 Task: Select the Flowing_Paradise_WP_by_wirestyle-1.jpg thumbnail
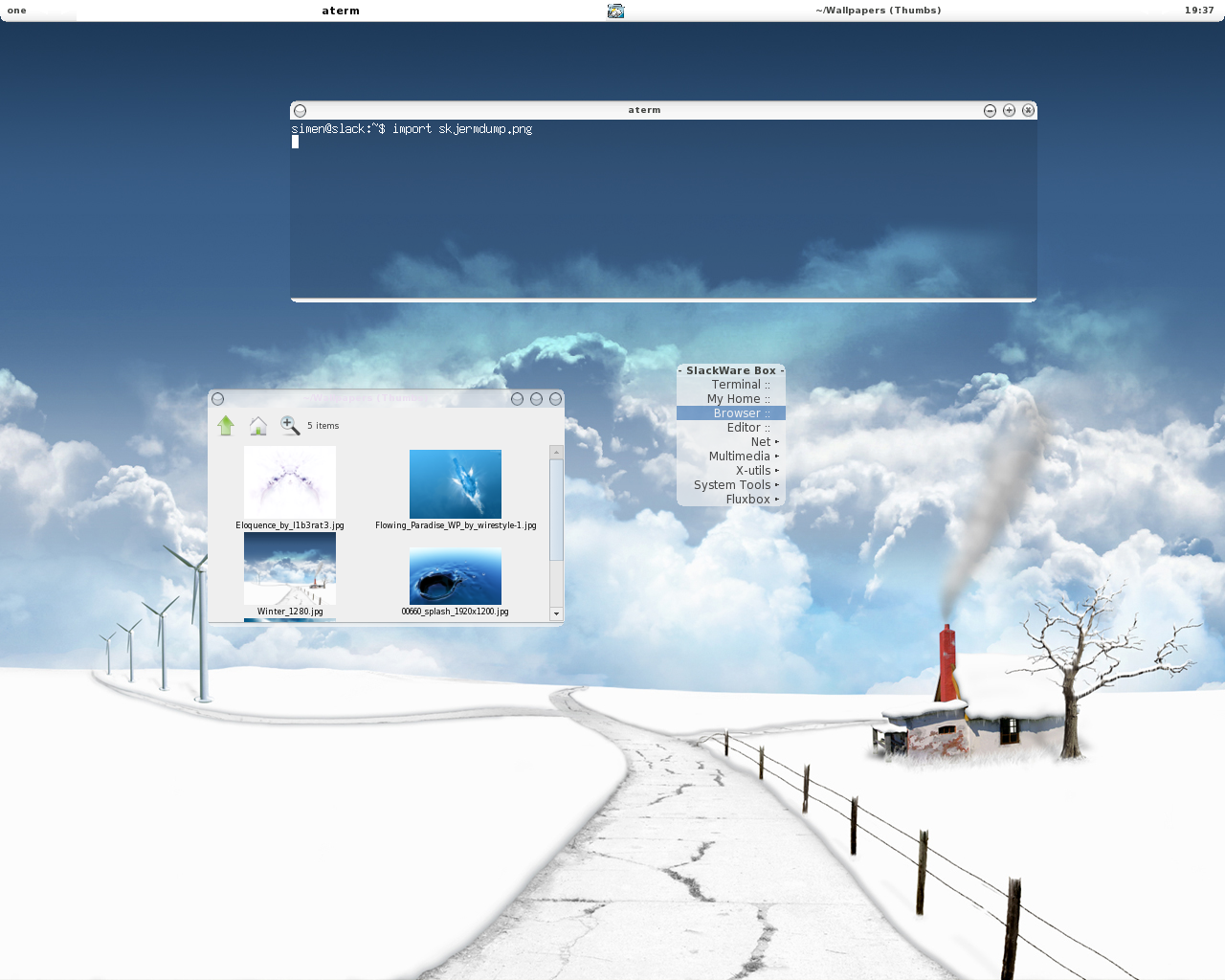click(x=456, y=484)
